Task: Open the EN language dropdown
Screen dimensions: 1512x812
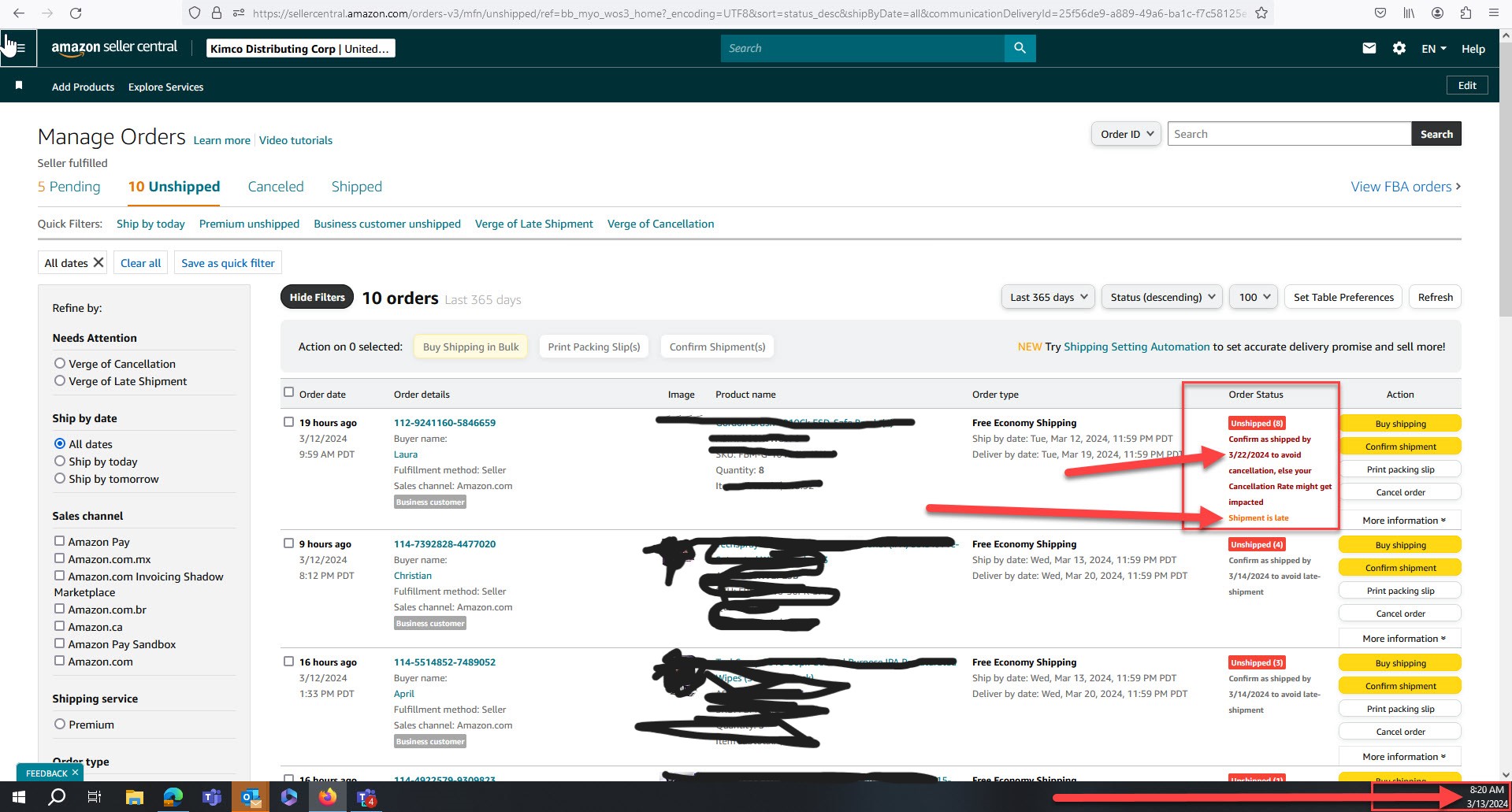Action: click(1434, 48)
